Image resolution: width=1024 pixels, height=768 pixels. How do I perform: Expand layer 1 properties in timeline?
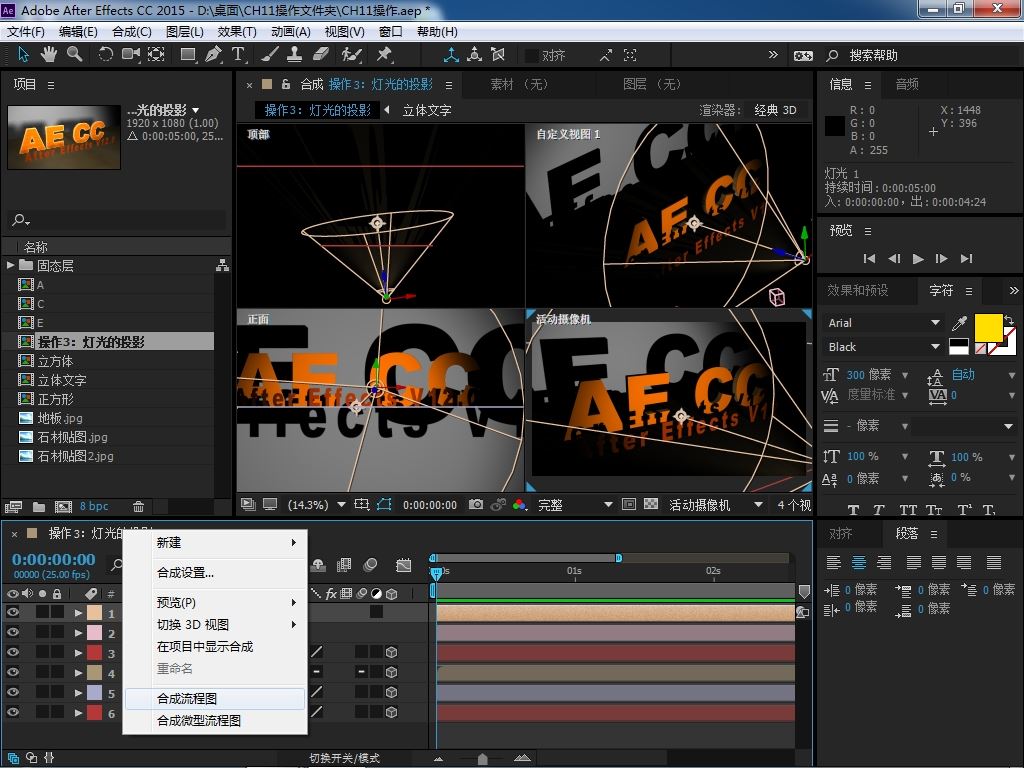tap(78, 613)
